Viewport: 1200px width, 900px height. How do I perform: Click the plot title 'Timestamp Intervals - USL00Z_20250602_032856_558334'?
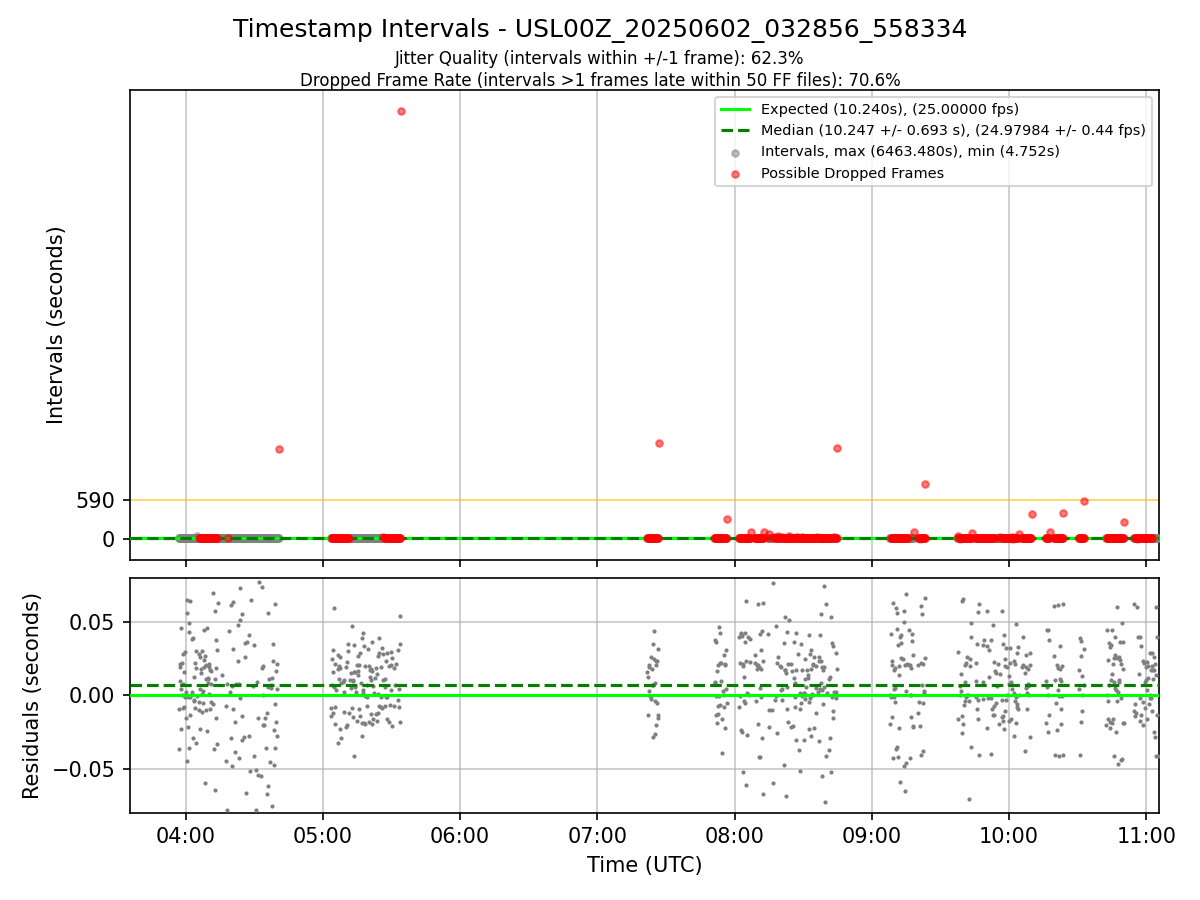point(600,29)
